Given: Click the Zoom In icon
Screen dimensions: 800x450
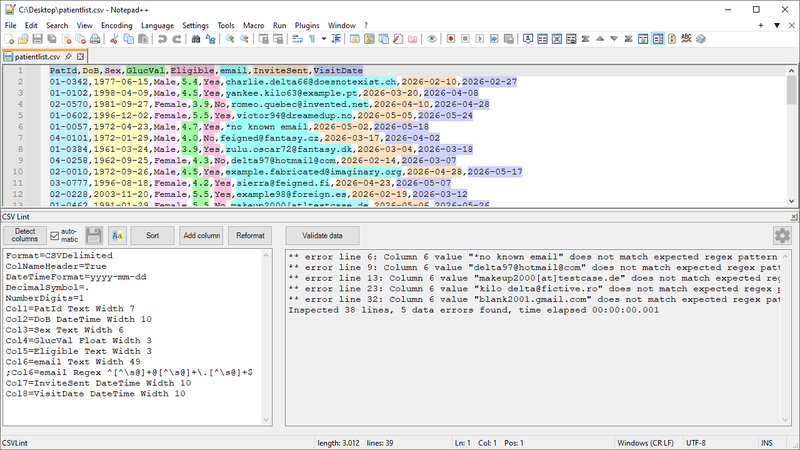Looking at the screenshot, I should 230,39.
